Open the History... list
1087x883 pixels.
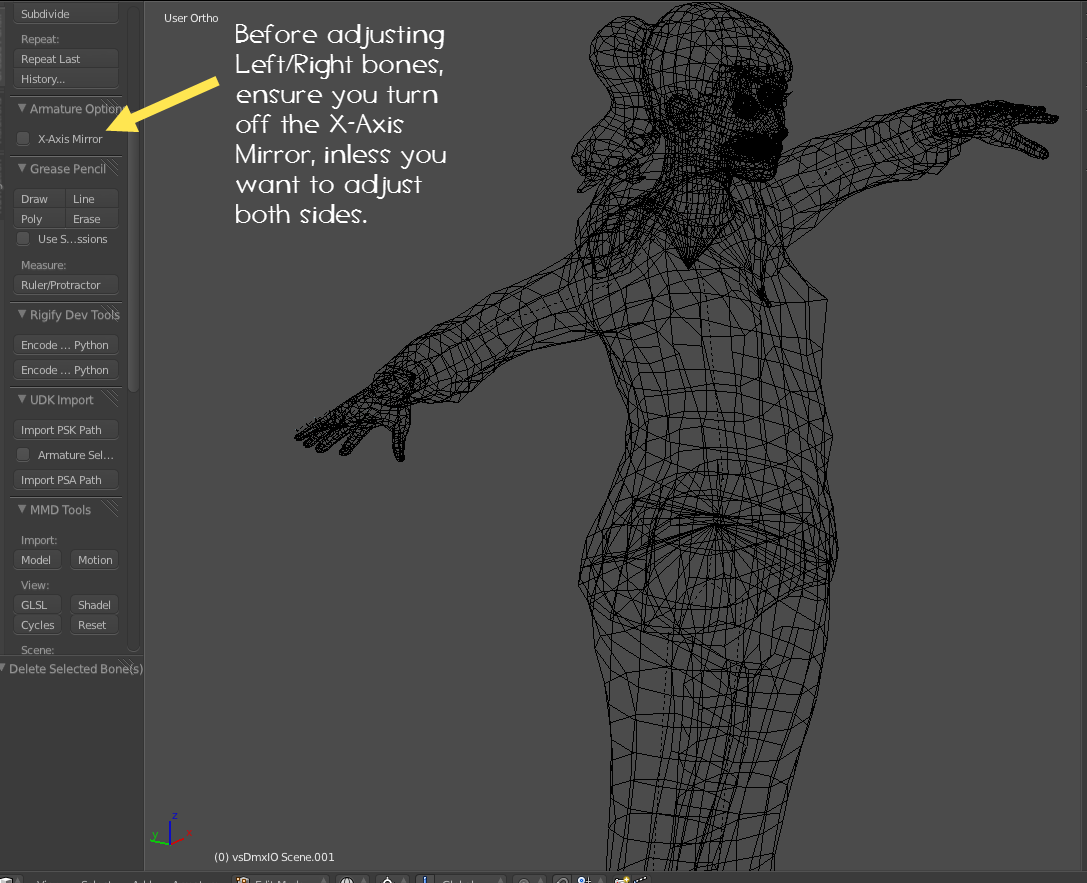[x=66, y=79]
